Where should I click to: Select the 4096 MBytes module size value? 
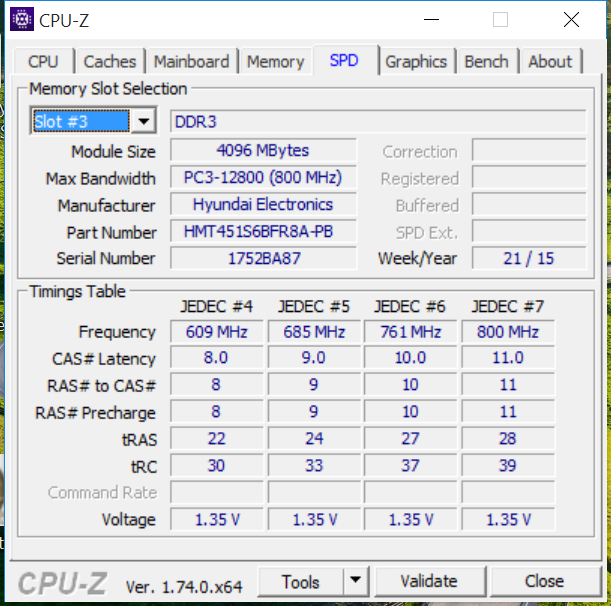click(x=263, y=150)
